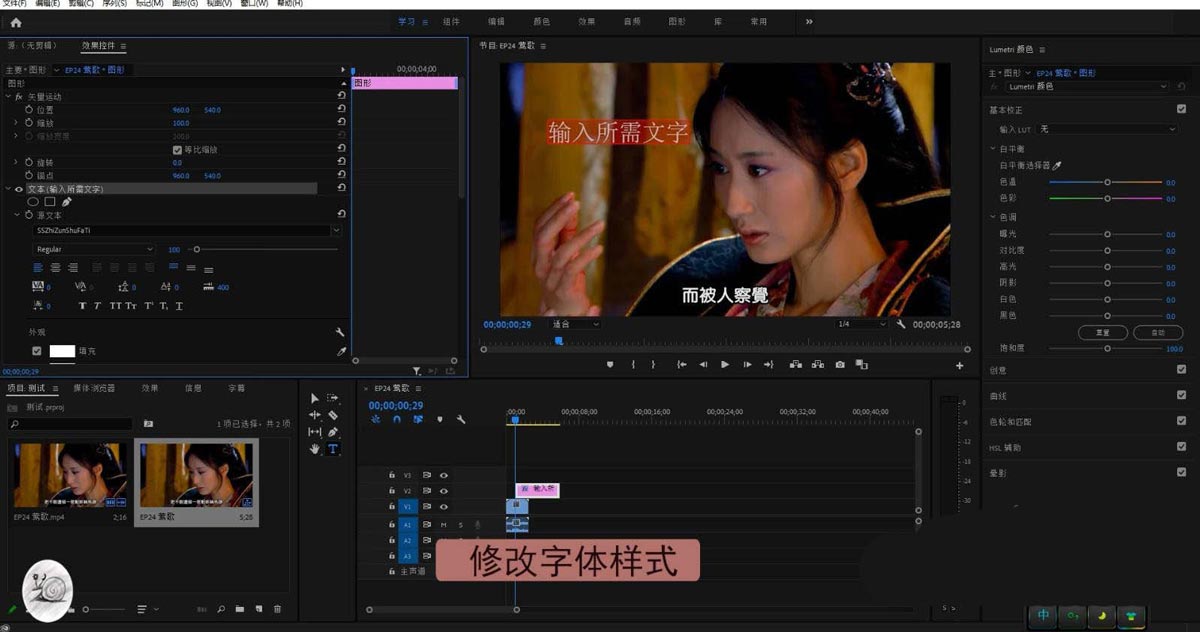1200x632 pixels.
Task: Toggle 填充 fill checkbox
Action: click(x=37, y=351)
